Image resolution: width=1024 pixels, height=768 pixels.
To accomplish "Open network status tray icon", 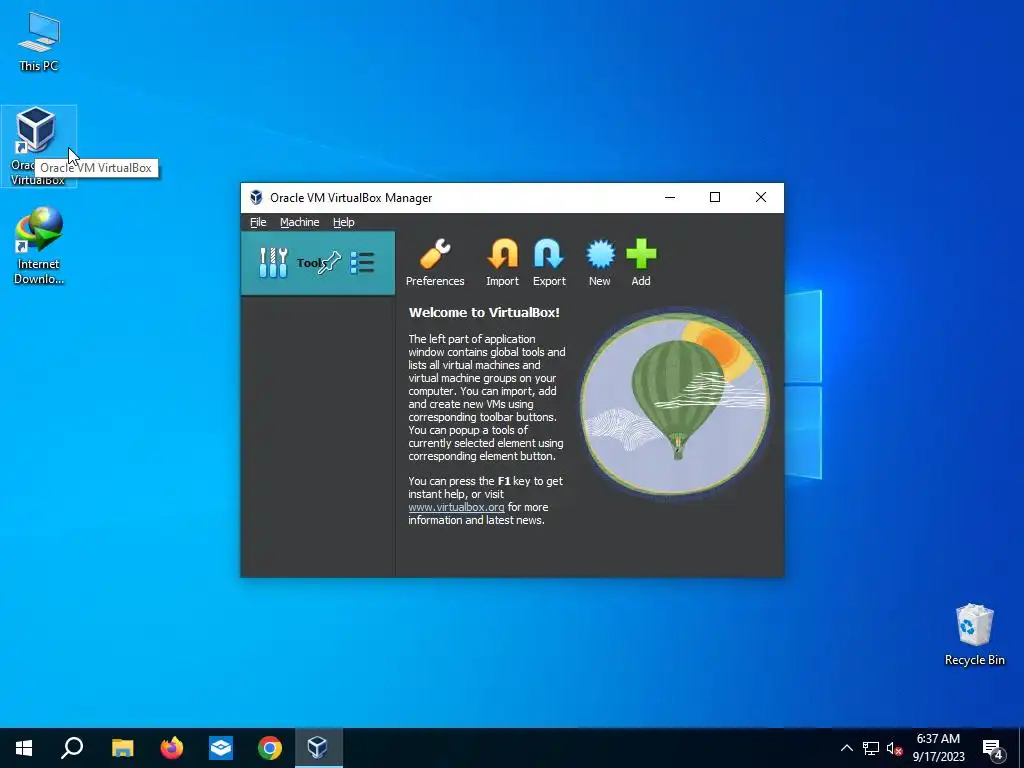I will (871, 748).
